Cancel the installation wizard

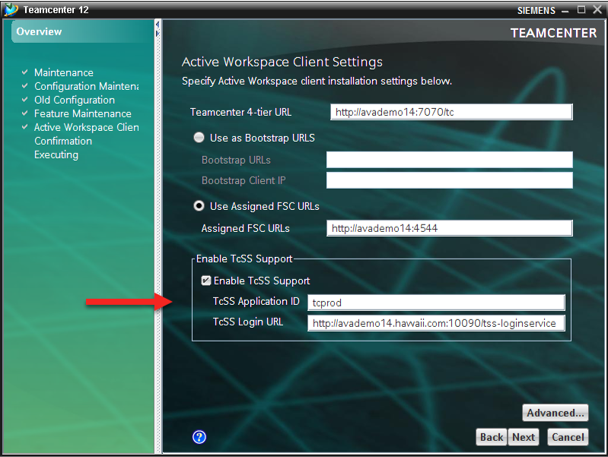[x=567, y=437]
